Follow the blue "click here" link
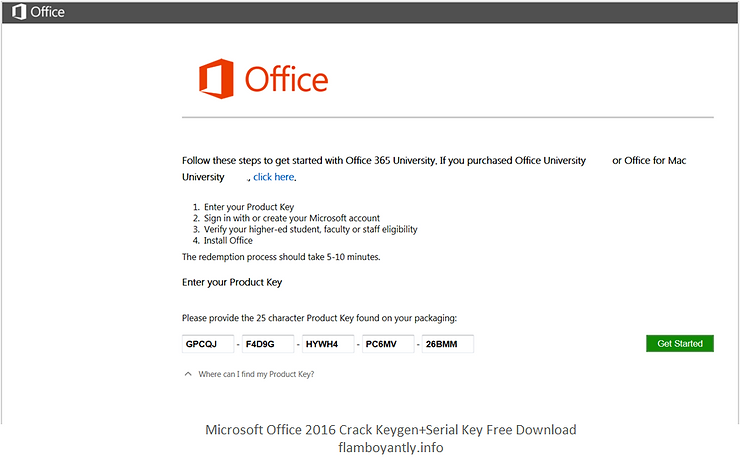Image resolution: width=740 pixels, height=463 pixels. (x=274, y=177)
